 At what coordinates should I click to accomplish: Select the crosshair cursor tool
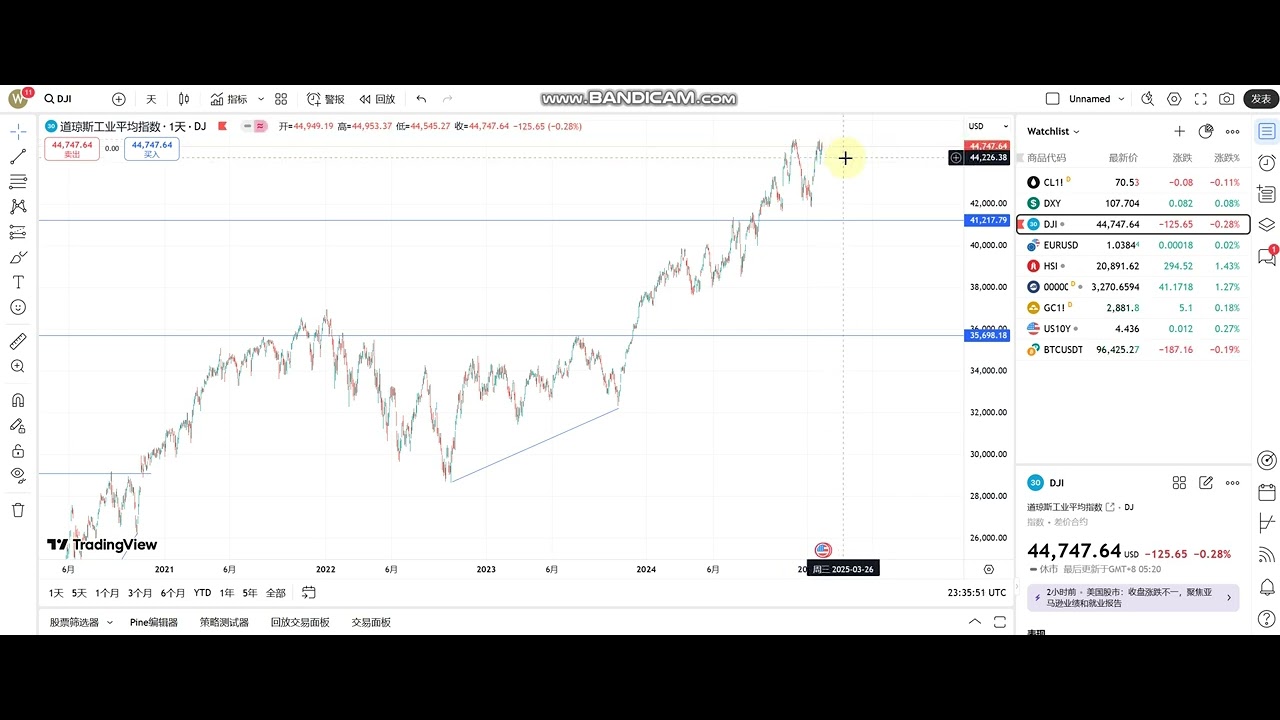(x=18, y=131)
